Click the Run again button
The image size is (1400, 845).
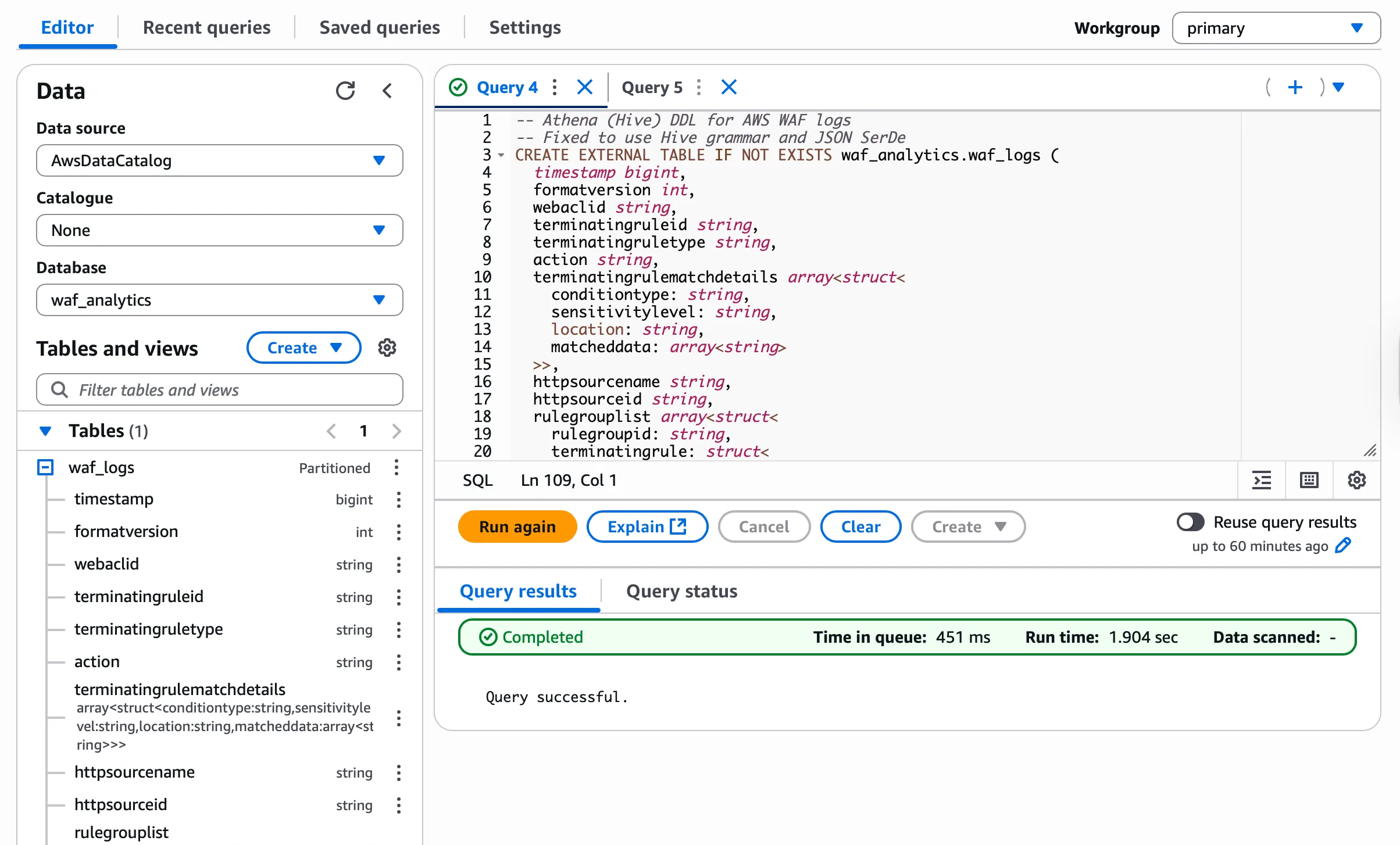click(517, 527)
